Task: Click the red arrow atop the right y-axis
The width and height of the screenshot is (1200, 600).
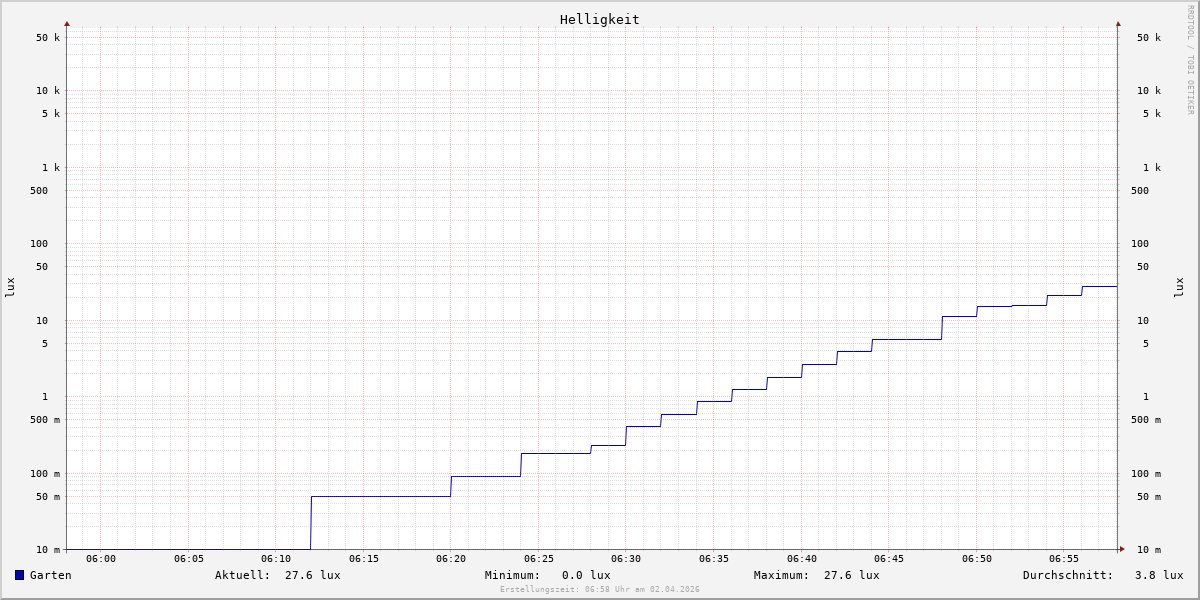Action: tap(1118, 23)
